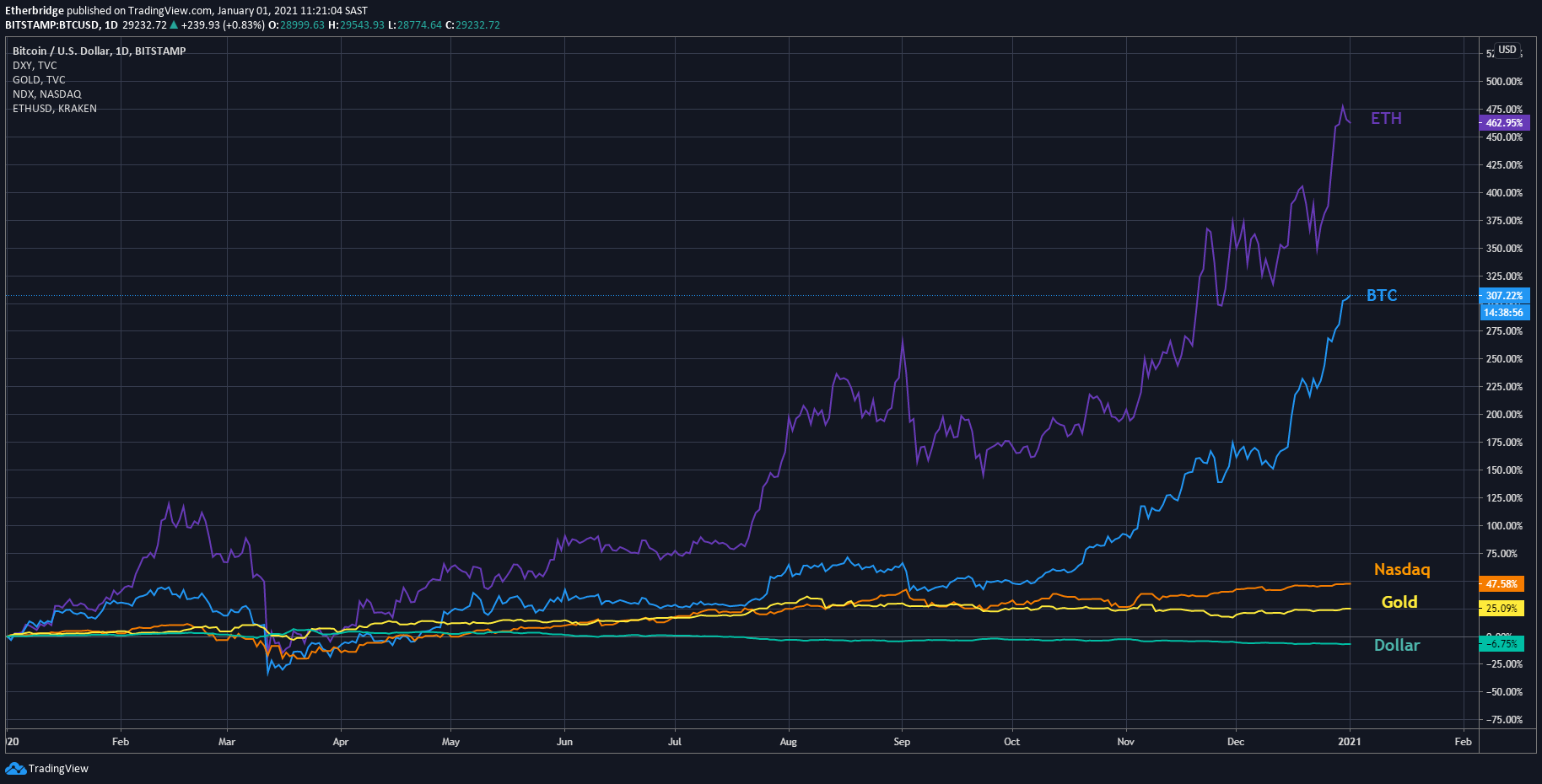Click the purple ETH annotation text
Viewport: 1542px width, 784px height.
tap(1386, 119)
